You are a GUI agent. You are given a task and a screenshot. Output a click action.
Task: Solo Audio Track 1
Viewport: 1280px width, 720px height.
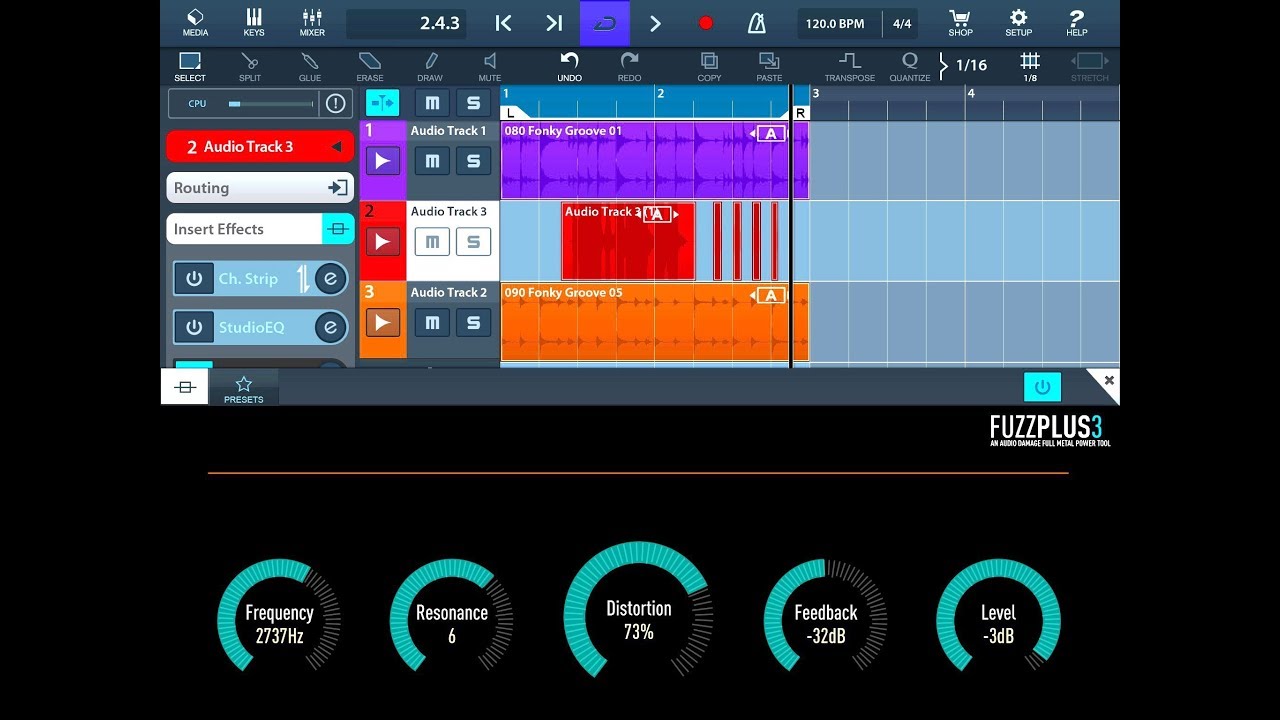point(473,161)
